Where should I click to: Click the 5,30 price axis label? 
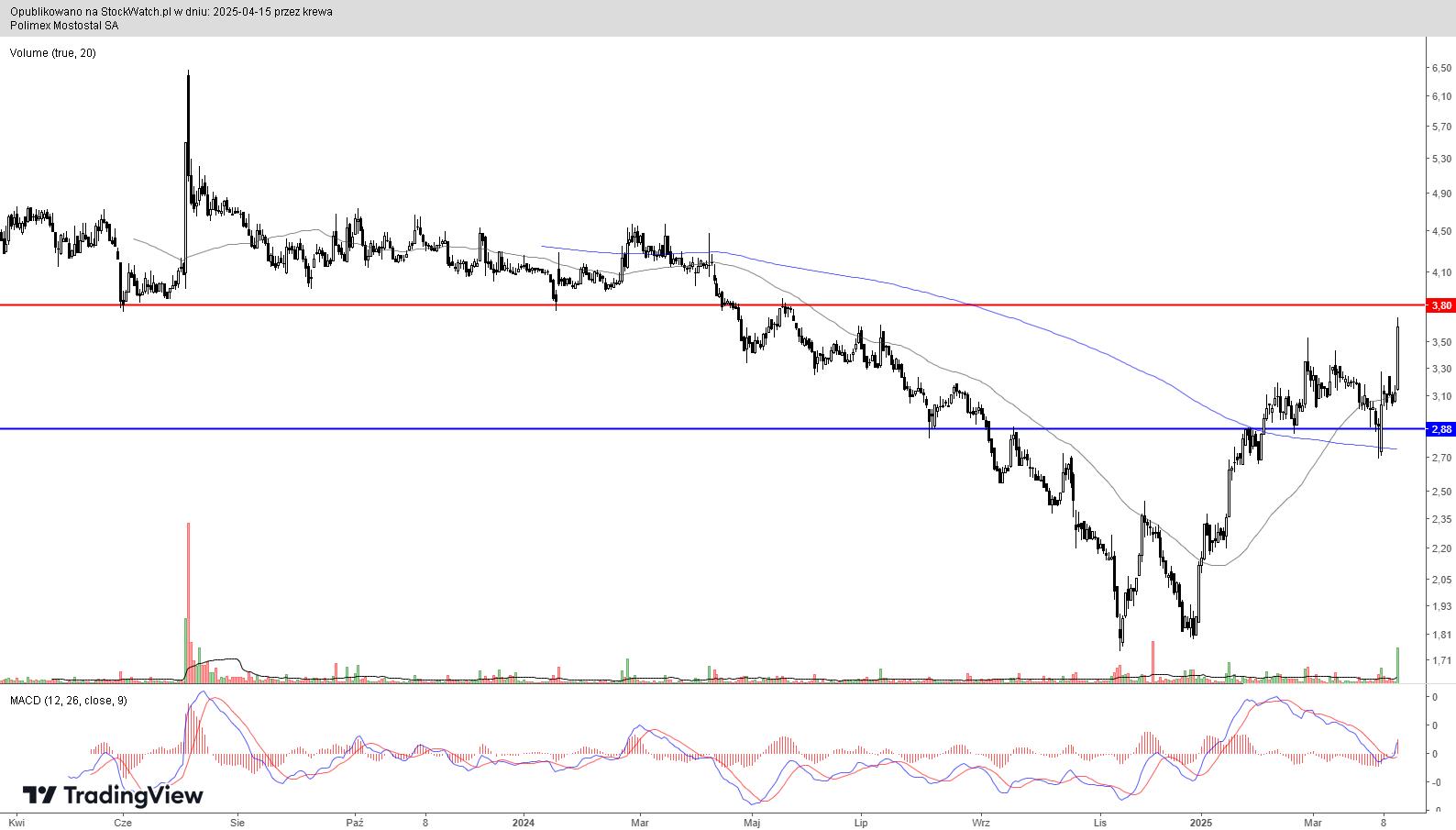coord(1441,159)
